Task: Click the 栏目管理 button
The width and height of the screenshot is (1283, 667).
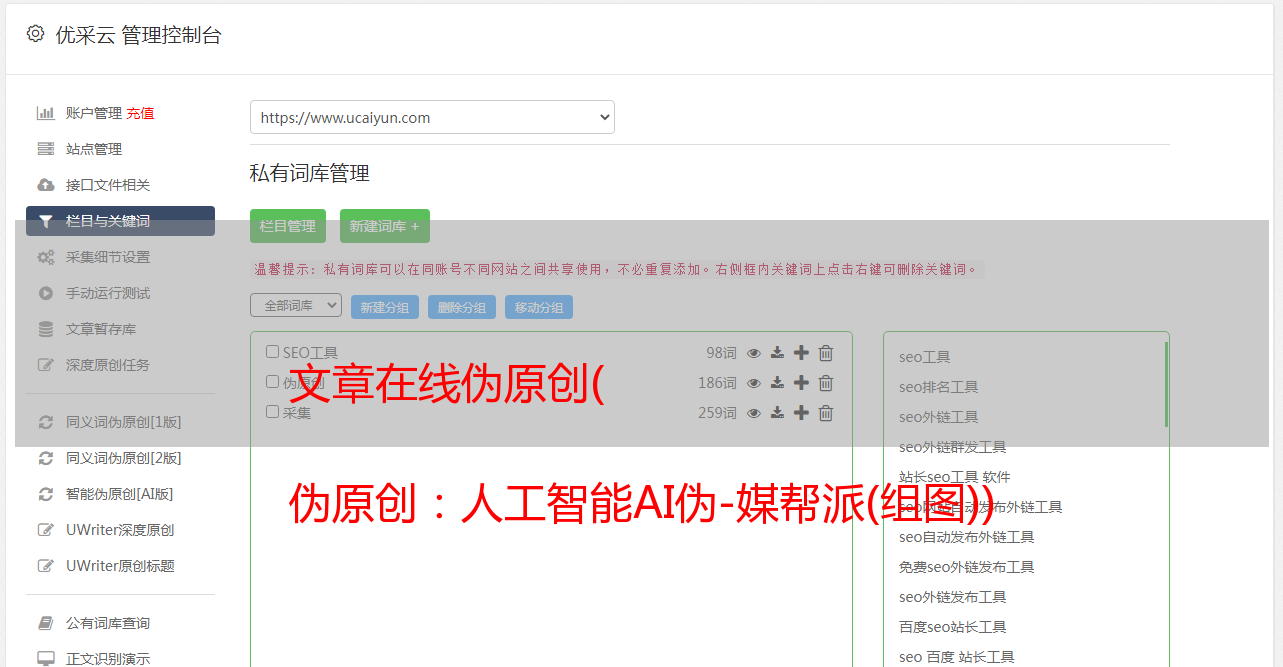Action: [288, 226]
